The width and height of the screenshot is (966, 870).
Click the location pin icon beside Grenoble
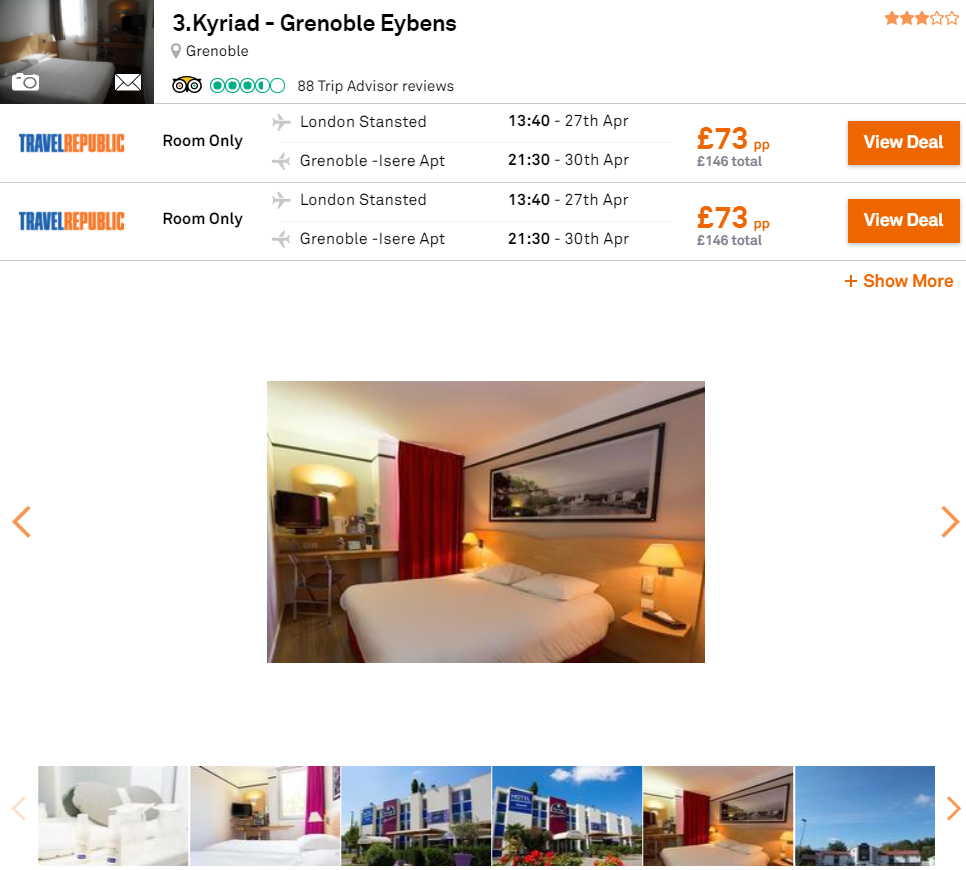coord(176,51)
